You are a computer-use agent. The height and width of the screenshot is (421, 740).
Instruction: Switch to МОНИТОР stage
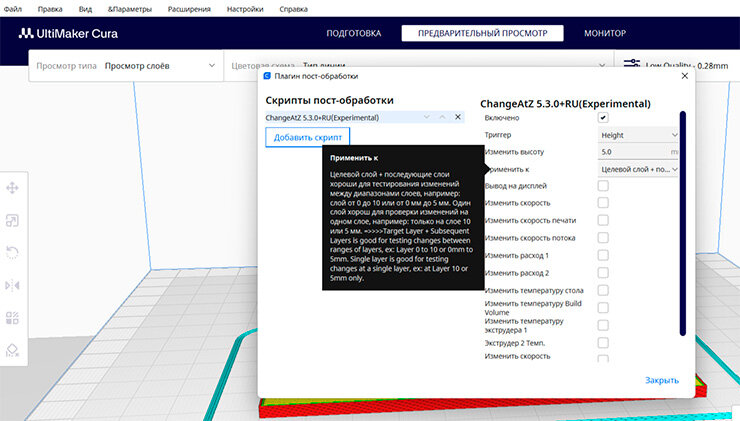605,34
